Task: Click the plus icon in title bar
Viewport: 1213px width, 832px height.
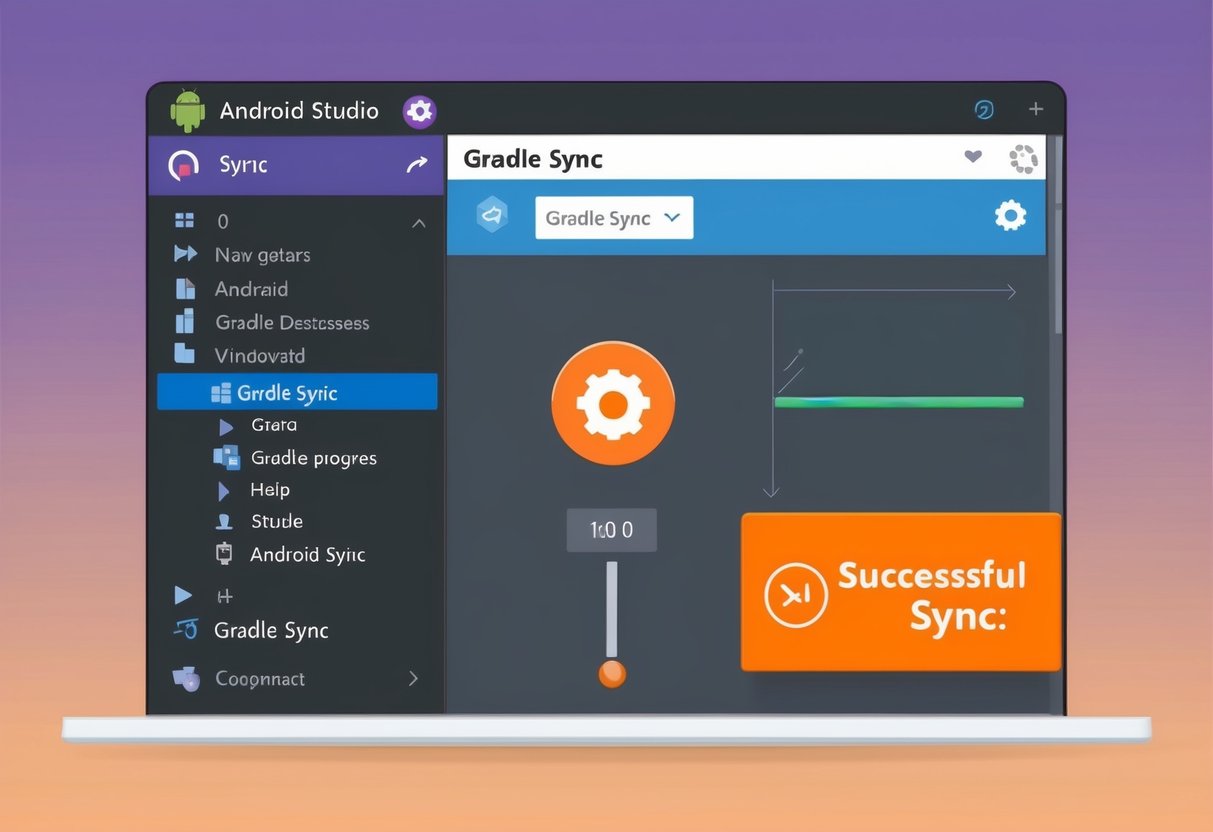Action: tap(1036, 109)
